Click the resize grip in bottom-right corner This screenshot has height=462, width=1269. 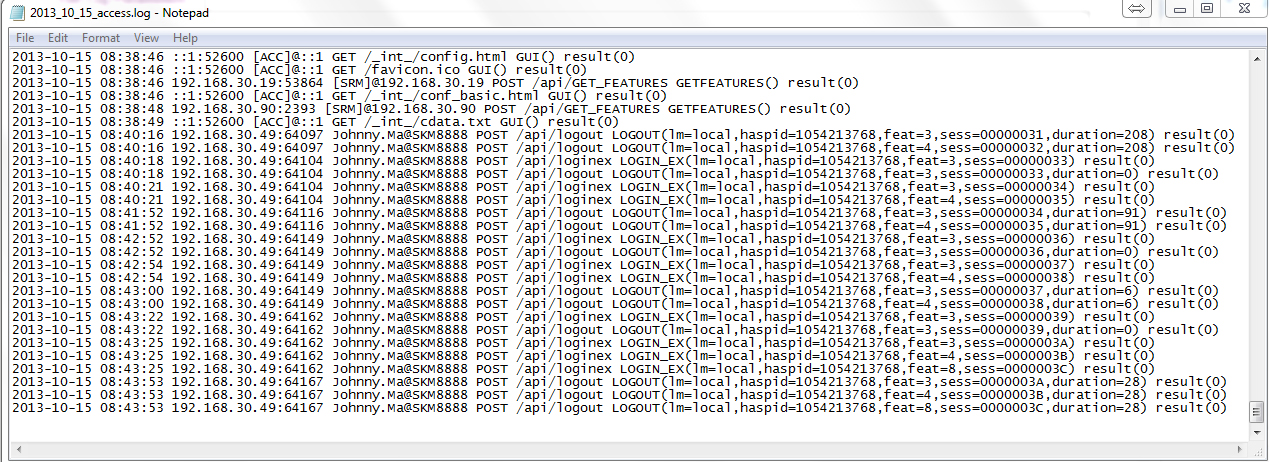click(x=1258, y=451)
